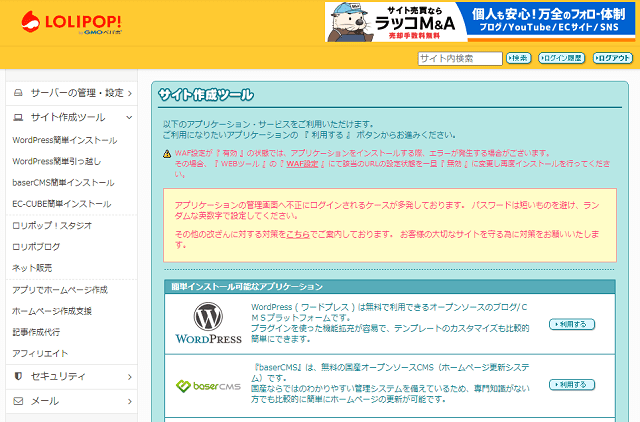Viewport: 640px width, 422px height.
Task: Focus the サイト内検索 search field
Action: click(x=460, y=58)
